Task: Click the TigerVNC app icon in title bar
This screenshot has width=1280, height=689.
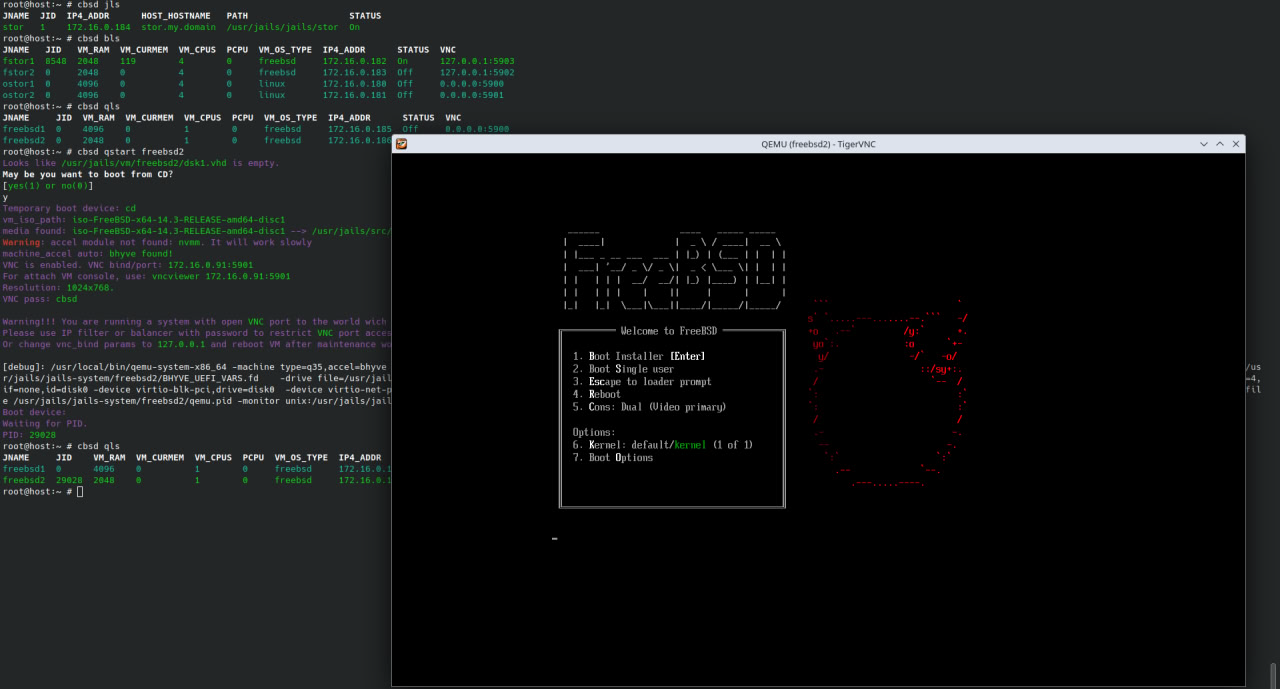Action: coord(401,144)
